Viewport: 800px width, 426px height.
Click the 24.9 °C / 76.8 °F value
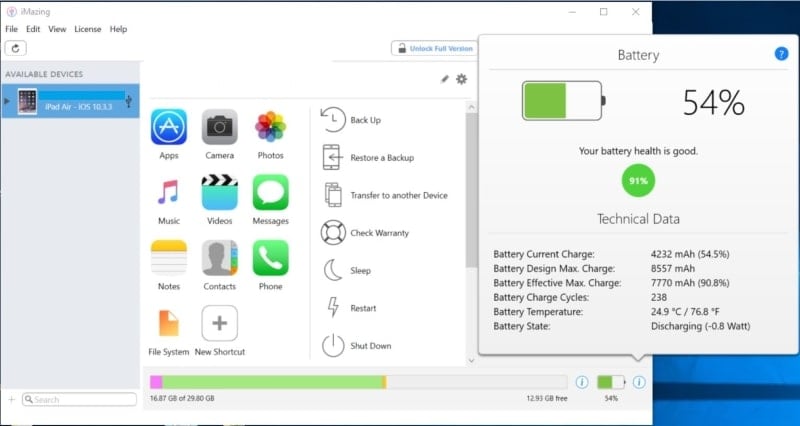[x=685, y=312]
